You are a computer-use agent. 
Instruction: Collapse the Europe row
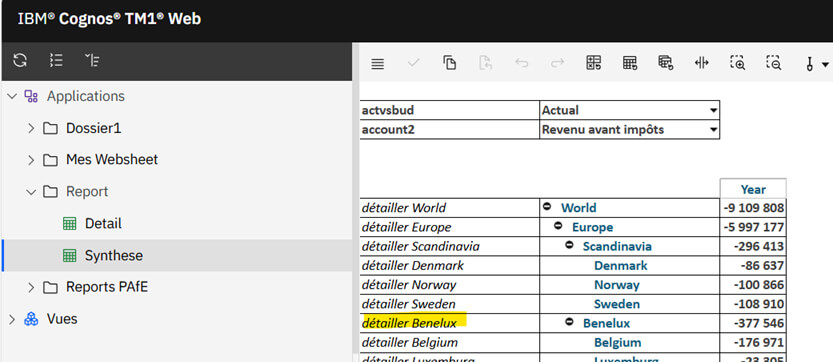(x=558, y=226)
